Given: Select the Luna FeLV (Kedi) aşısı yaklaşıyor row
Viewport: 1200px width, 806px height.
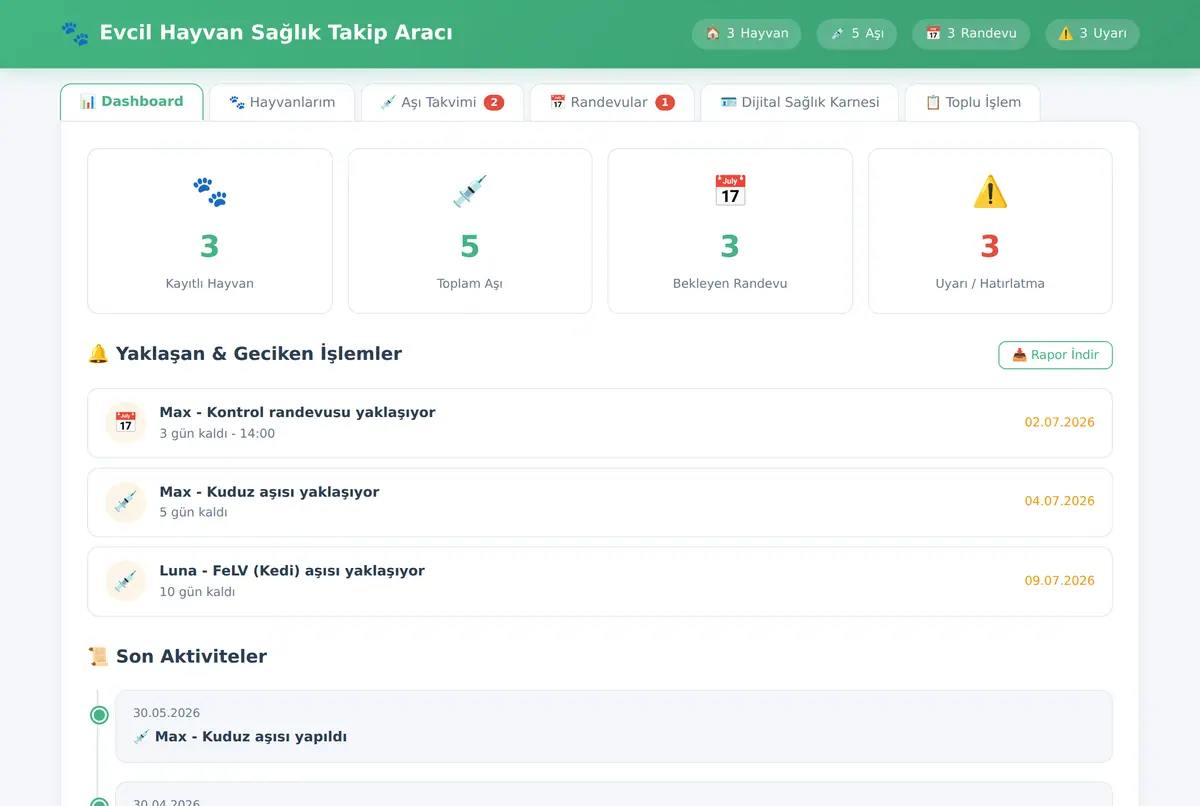Looking at the screenshot, I should [x=600, y=581].
